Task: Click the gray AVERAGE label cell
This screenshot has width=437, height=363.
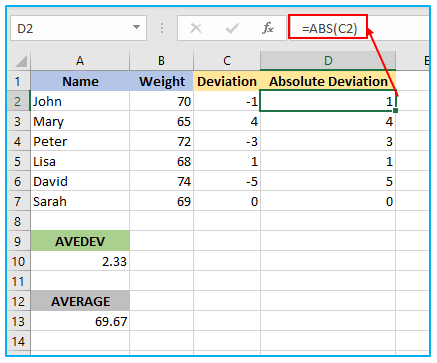Action: tap(80, 301)
